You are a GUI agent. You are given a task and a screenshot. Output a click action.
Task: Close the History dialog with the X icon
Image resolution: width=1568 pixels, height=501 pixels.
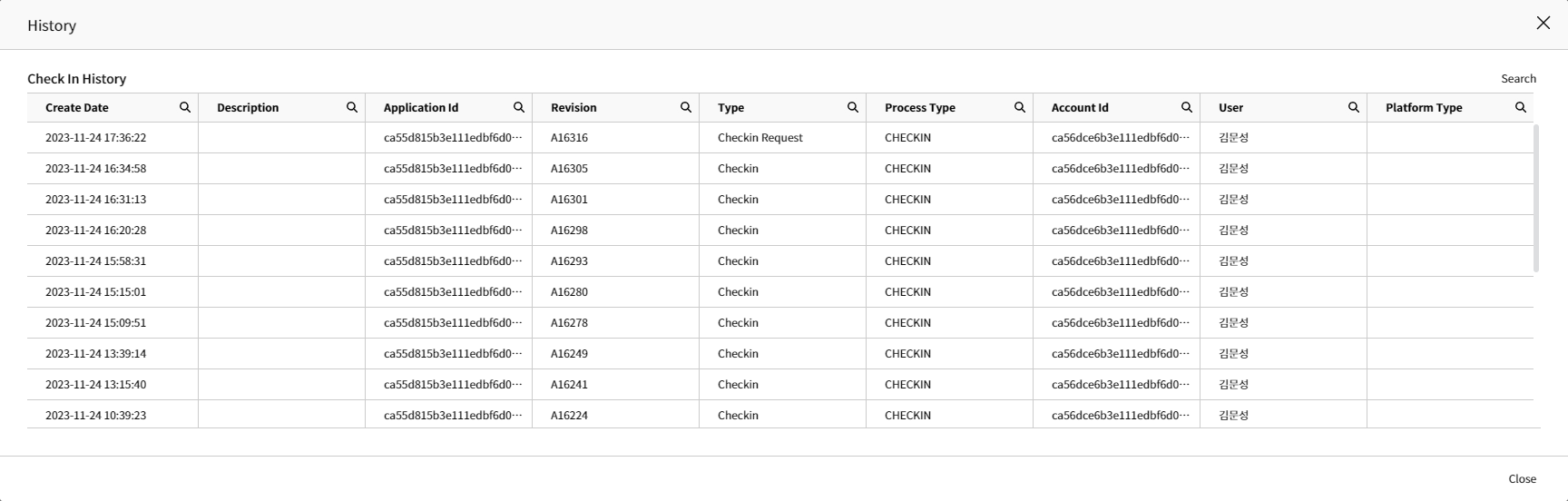1543,23
